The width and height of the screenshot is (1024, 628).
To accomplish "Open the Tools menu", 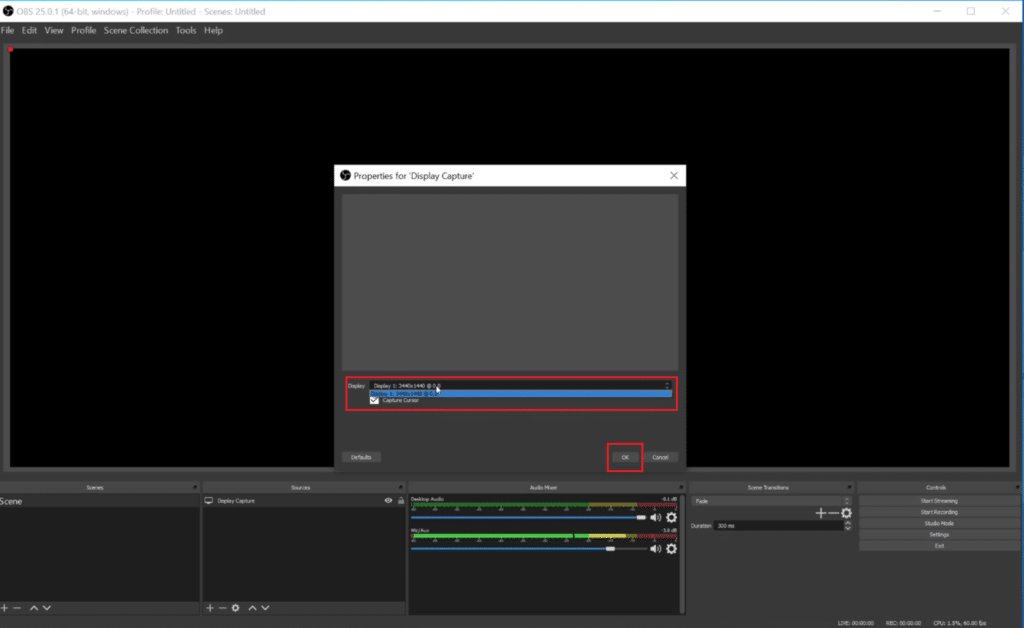I will click(x=185, y=30).
